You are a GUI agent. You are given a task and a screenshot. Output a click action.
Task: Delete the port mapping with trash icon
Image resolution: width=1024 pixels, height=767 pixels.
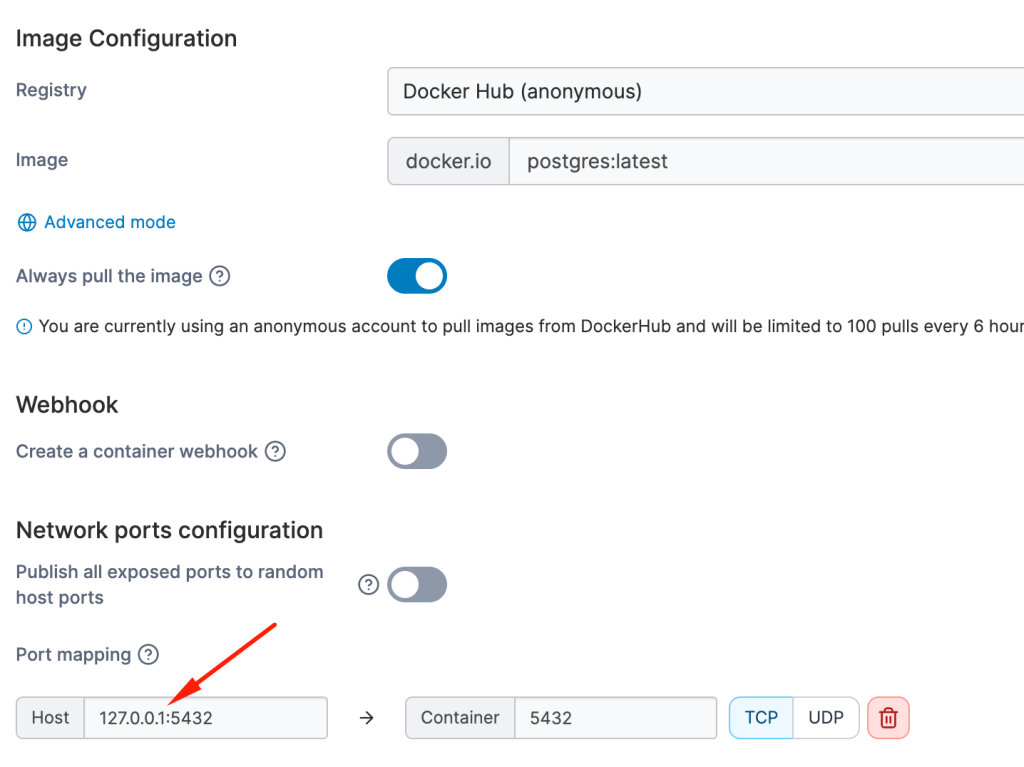[888, 717]
